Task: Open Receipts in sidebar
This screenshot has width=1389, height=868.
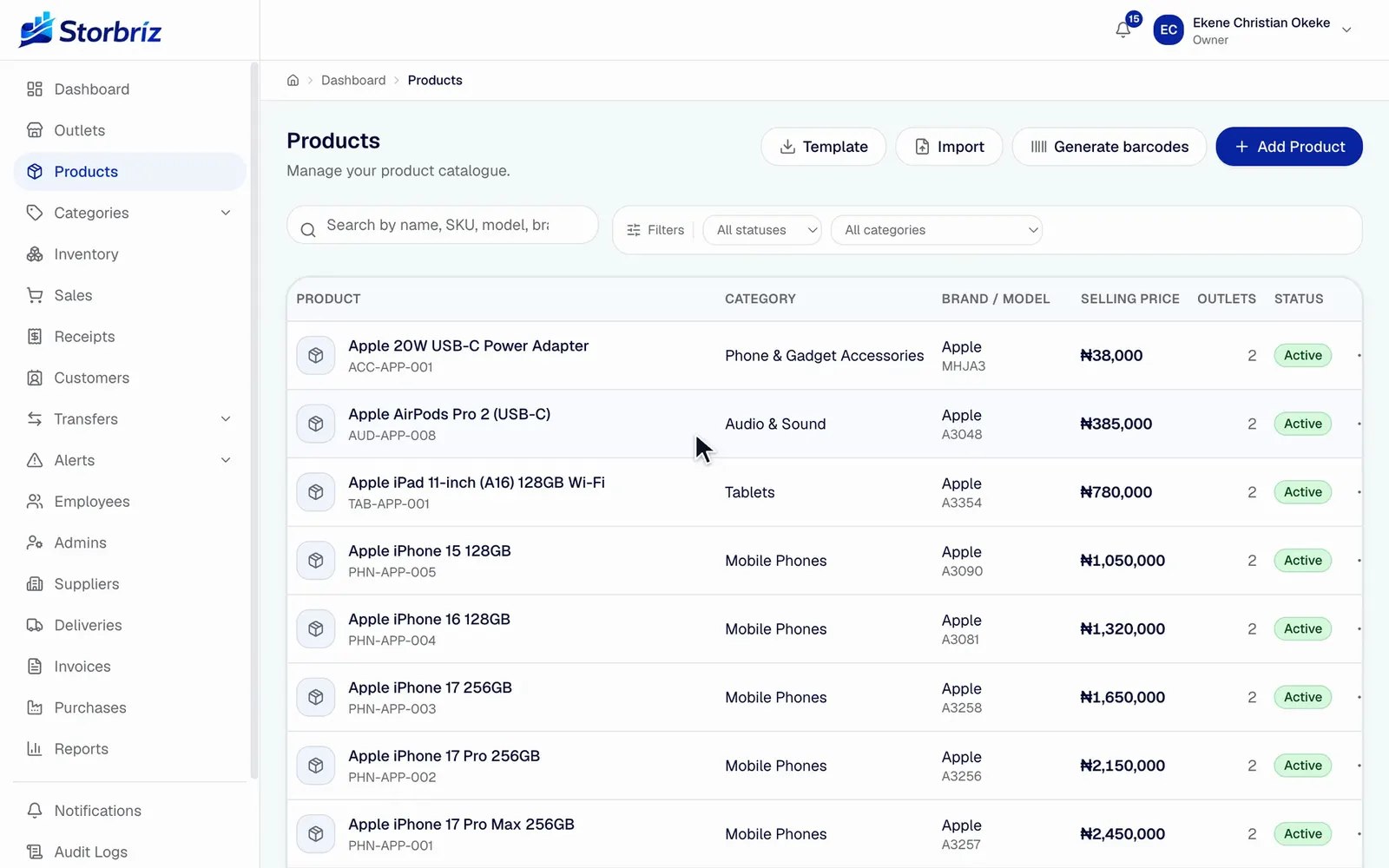Action: coord(130,337)
